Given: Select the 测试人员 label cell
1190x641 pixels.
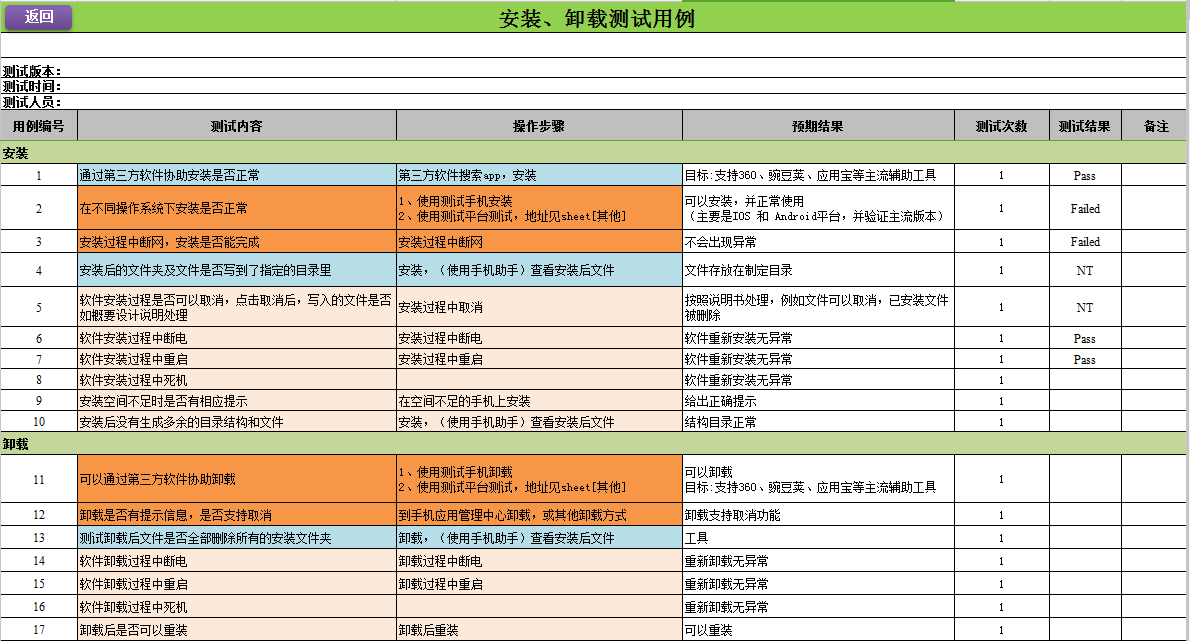Looking at the screenshot, I should click(x=32, y=102).
